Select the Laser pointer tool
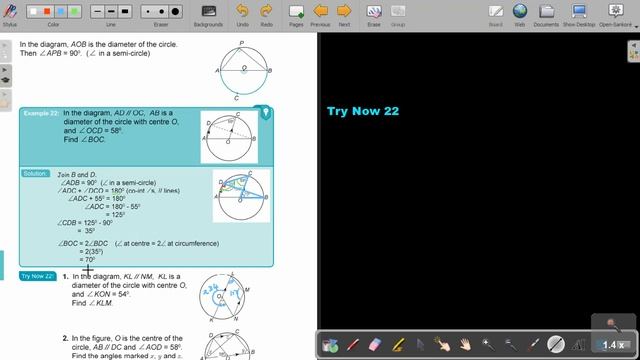Screen dimensions: 640x360 tap(533, 345)
